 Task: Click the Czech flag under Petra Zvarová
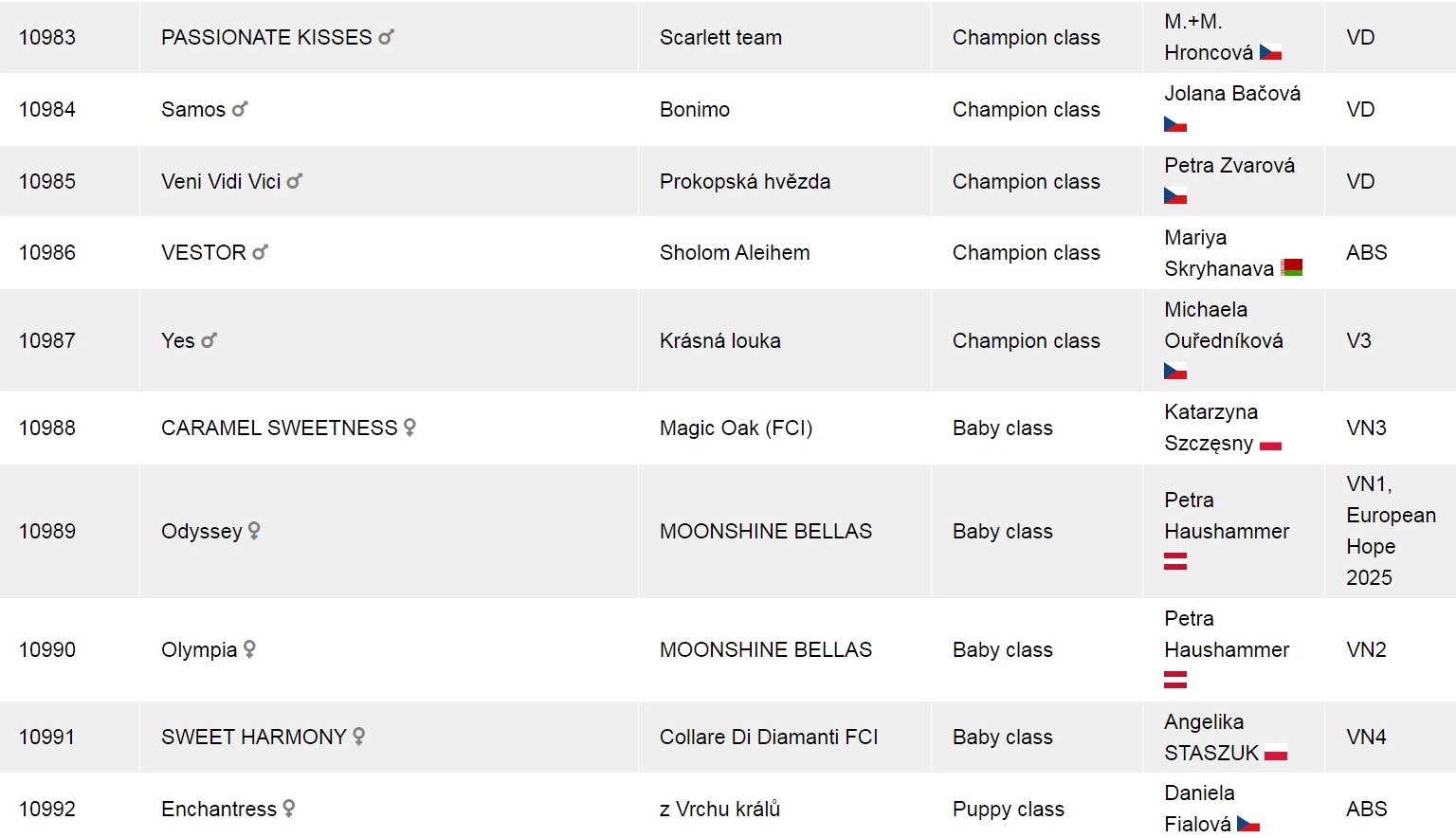tap(1175, 196)
